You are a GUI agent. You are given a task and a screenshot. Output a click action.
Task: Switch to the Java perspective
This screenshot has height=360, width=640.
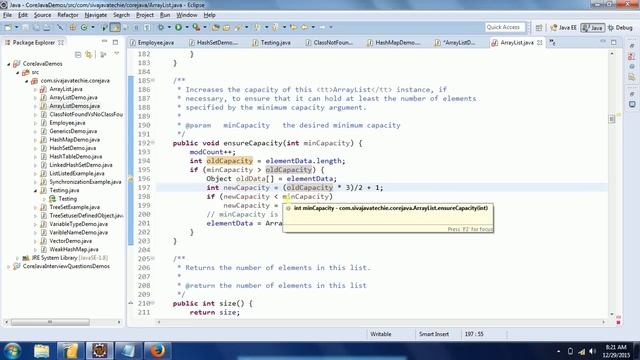593,28
